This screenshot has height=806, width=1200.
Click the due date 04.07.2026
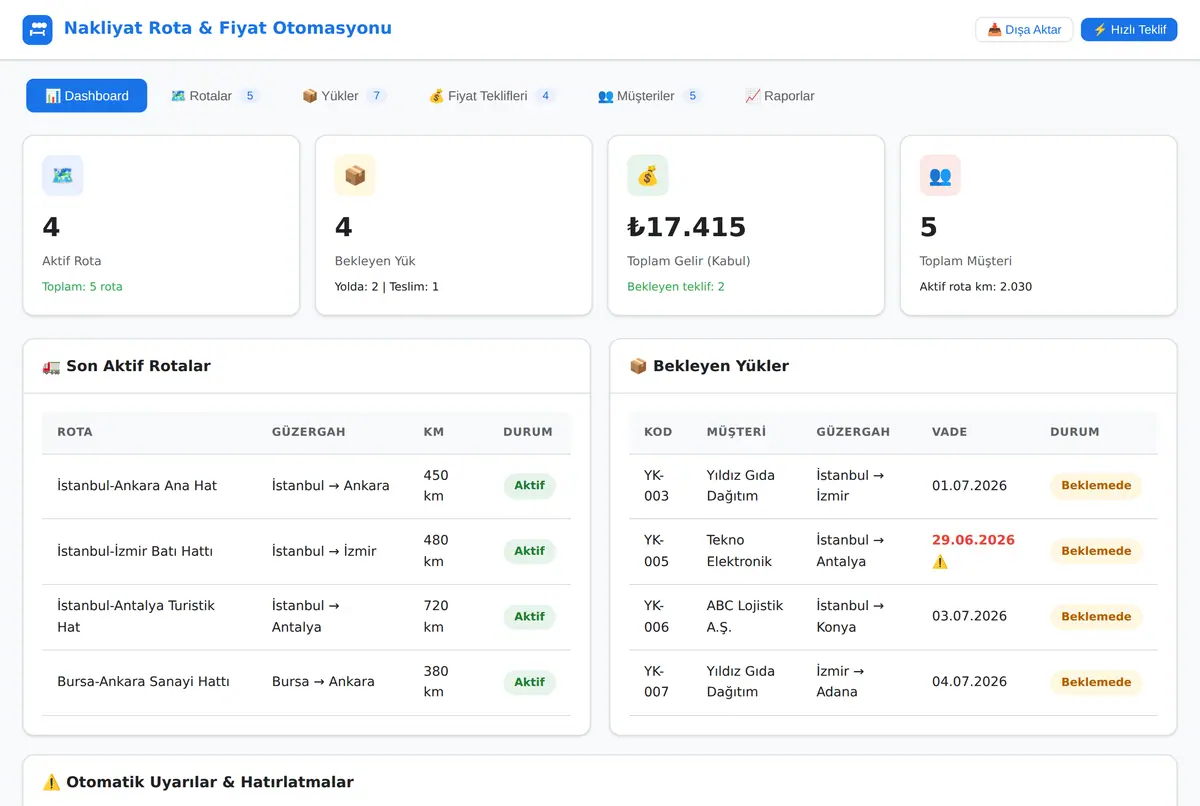969,682
